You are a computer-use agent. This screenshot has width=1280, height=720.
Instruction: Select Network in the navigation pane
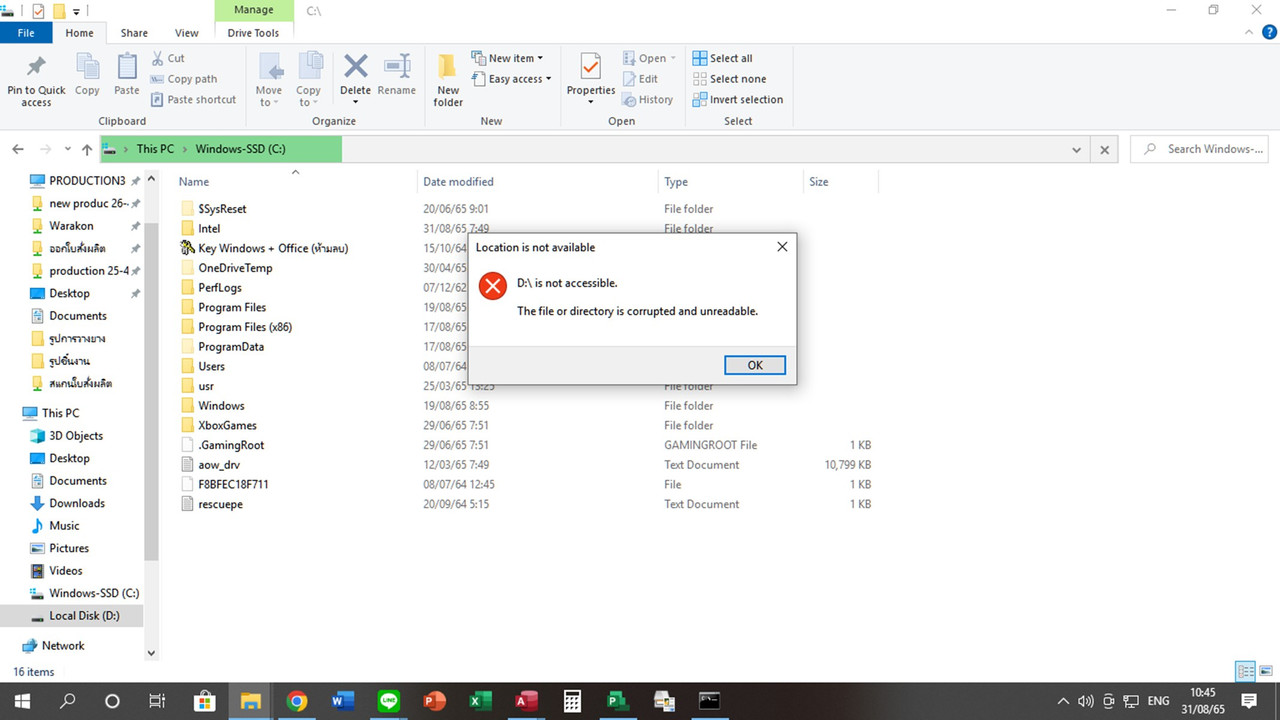pos(63,646)
